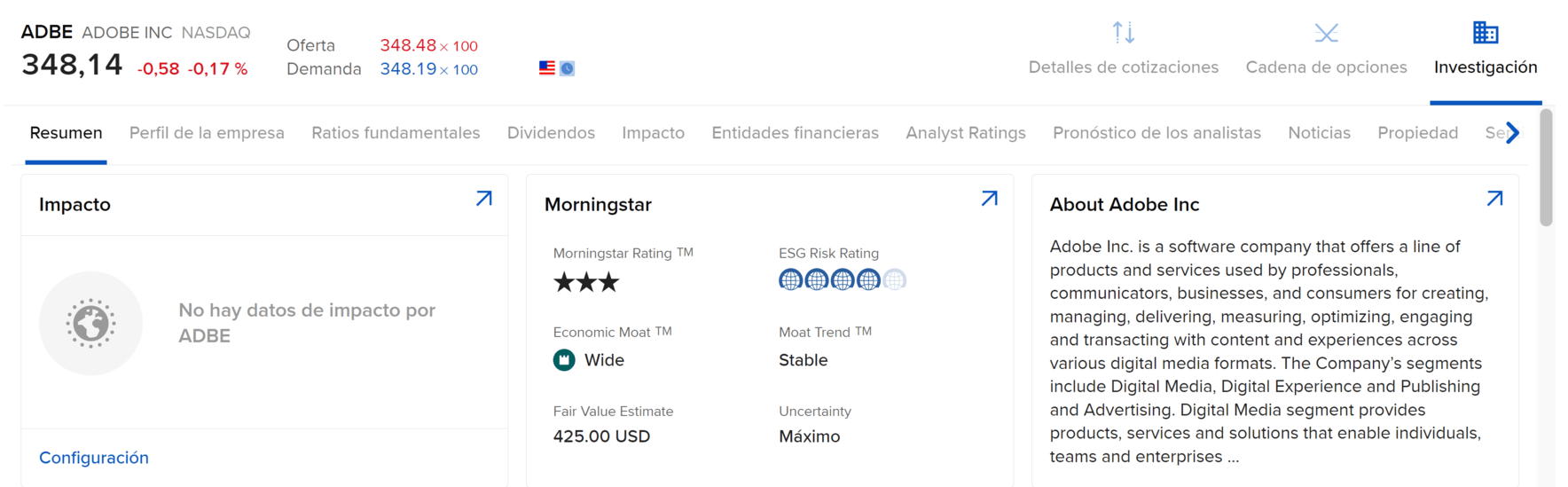Open Cadena de opciones icon

[x=1326, y=34]
